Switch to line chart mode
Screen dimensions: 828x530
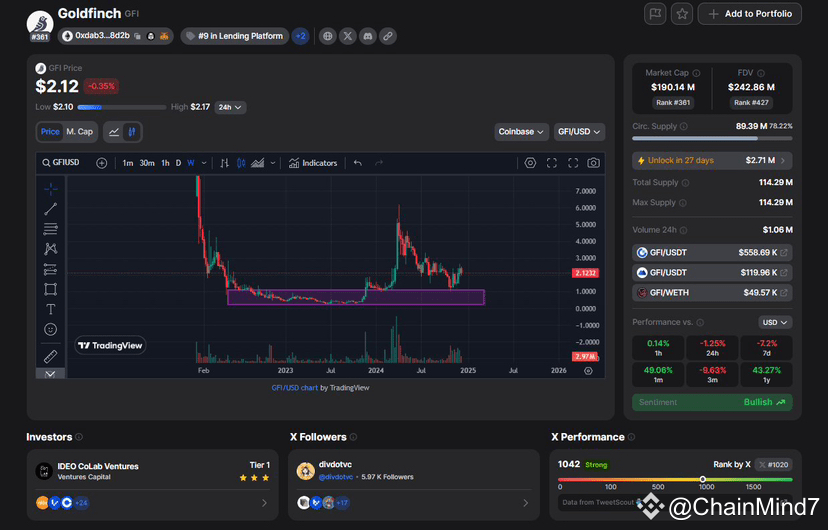click(114, 132)
